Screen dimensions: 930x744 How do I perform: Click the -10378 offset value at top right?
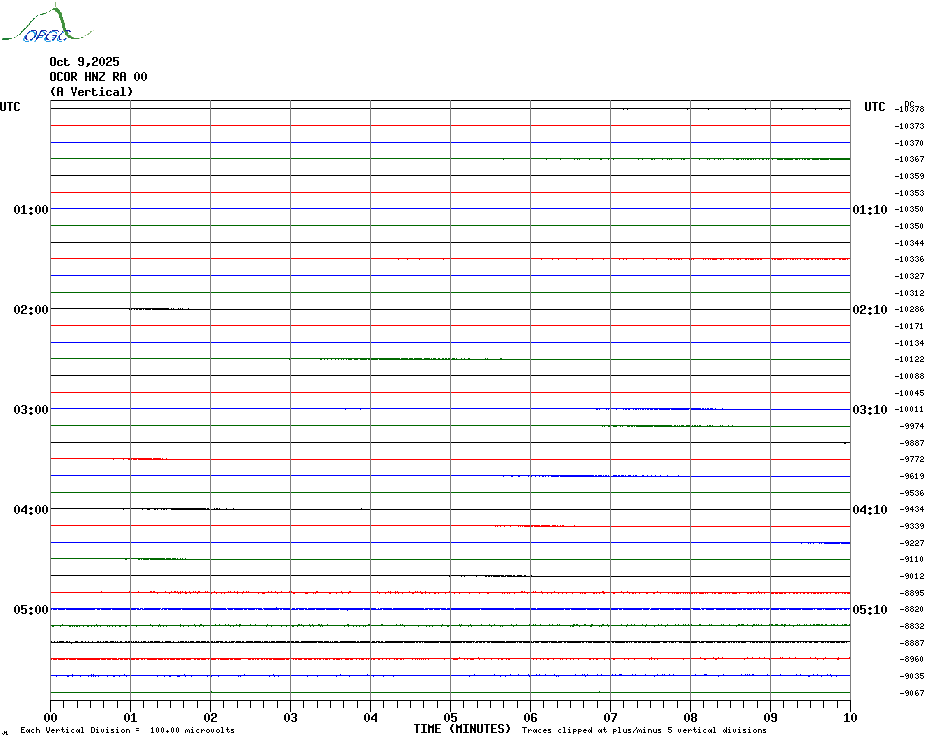coord(910,109)
